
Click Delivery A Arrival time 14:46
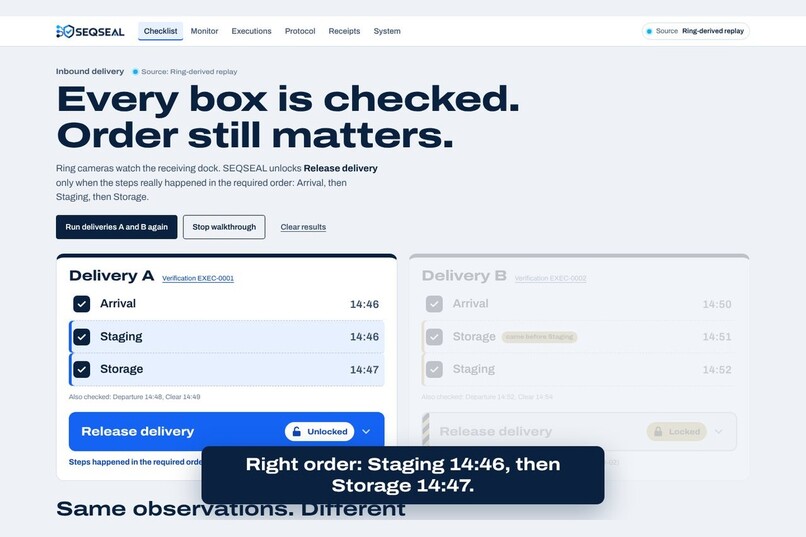pos(364,304)
